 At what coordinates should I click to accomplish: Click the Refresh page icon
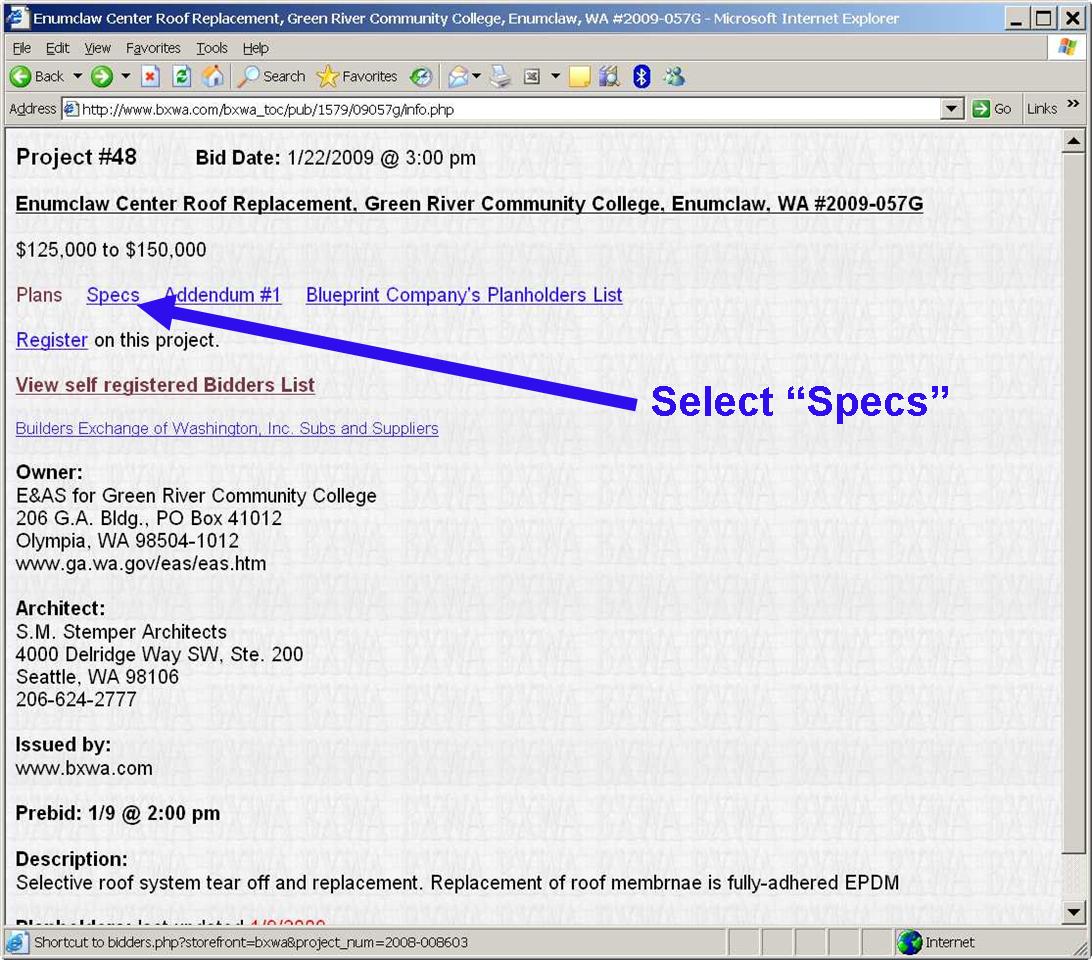[x=182, y=77]
